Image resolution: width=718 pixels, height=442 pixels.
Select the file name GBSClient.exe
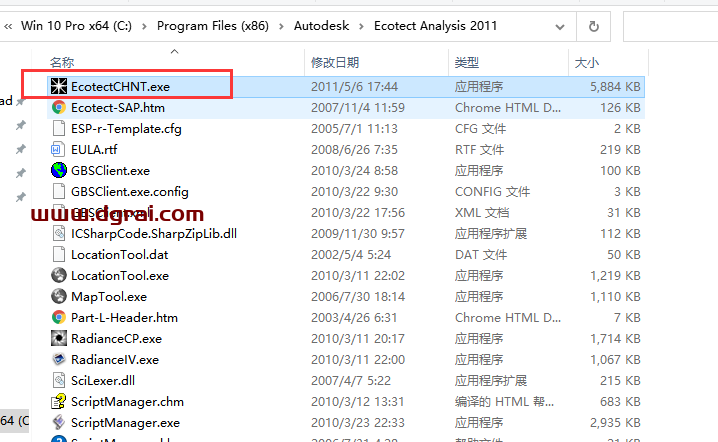110,171
